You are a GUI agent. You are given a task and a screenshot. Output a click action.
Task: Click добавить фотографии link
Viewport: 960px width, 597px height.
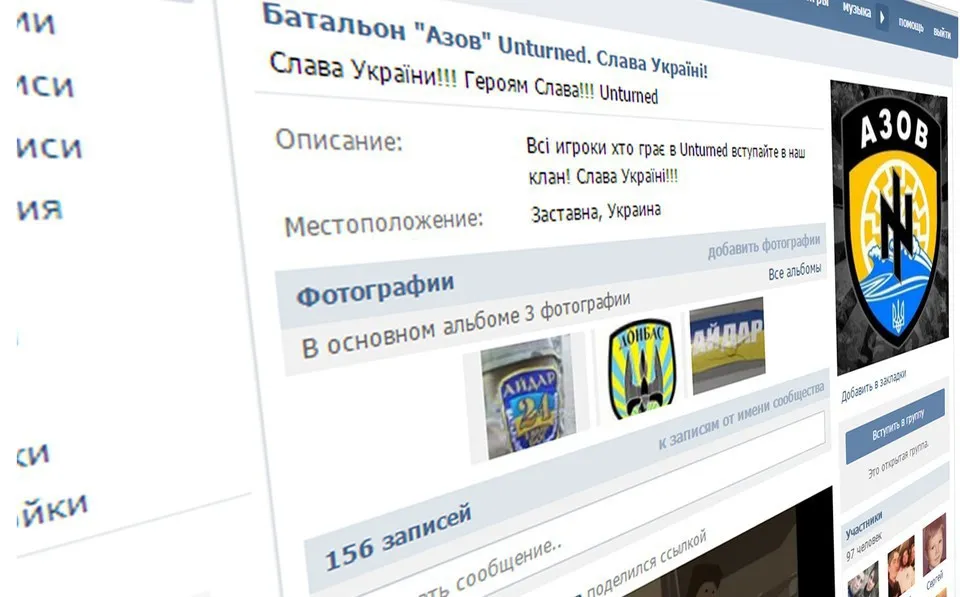(763, 246)
